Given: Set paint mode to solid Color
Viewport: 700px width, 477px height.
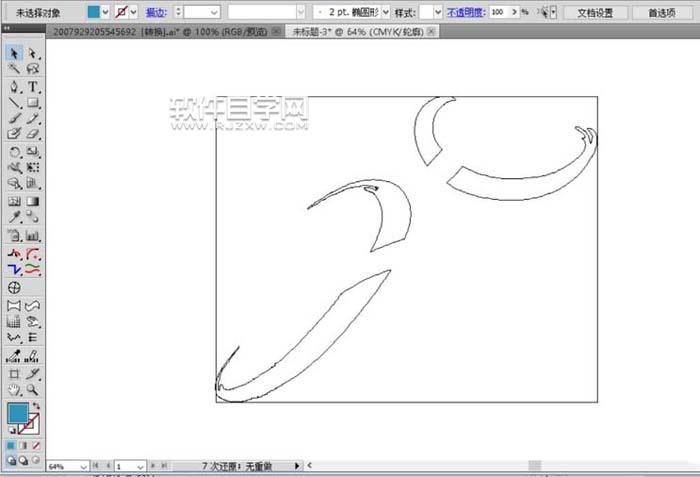Looking at the screenshot, I should 11,446.
